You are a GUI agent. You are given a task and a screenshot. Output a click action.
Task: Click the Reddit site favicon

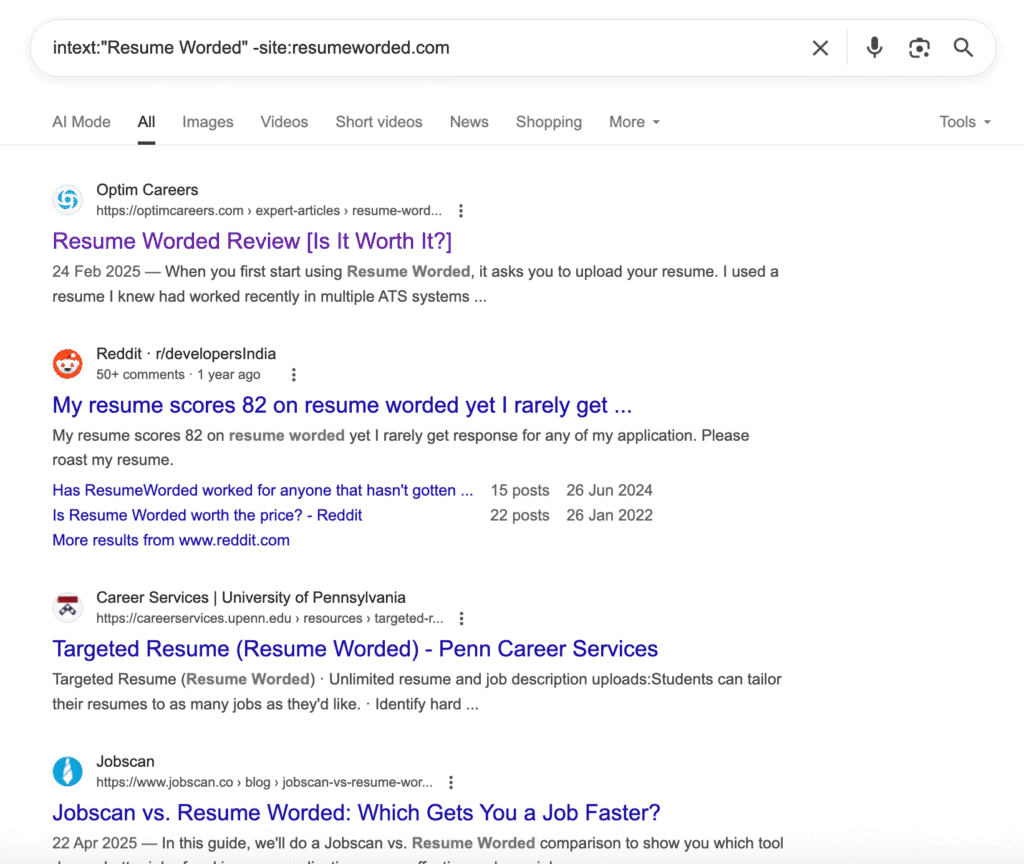coord(68,364)
